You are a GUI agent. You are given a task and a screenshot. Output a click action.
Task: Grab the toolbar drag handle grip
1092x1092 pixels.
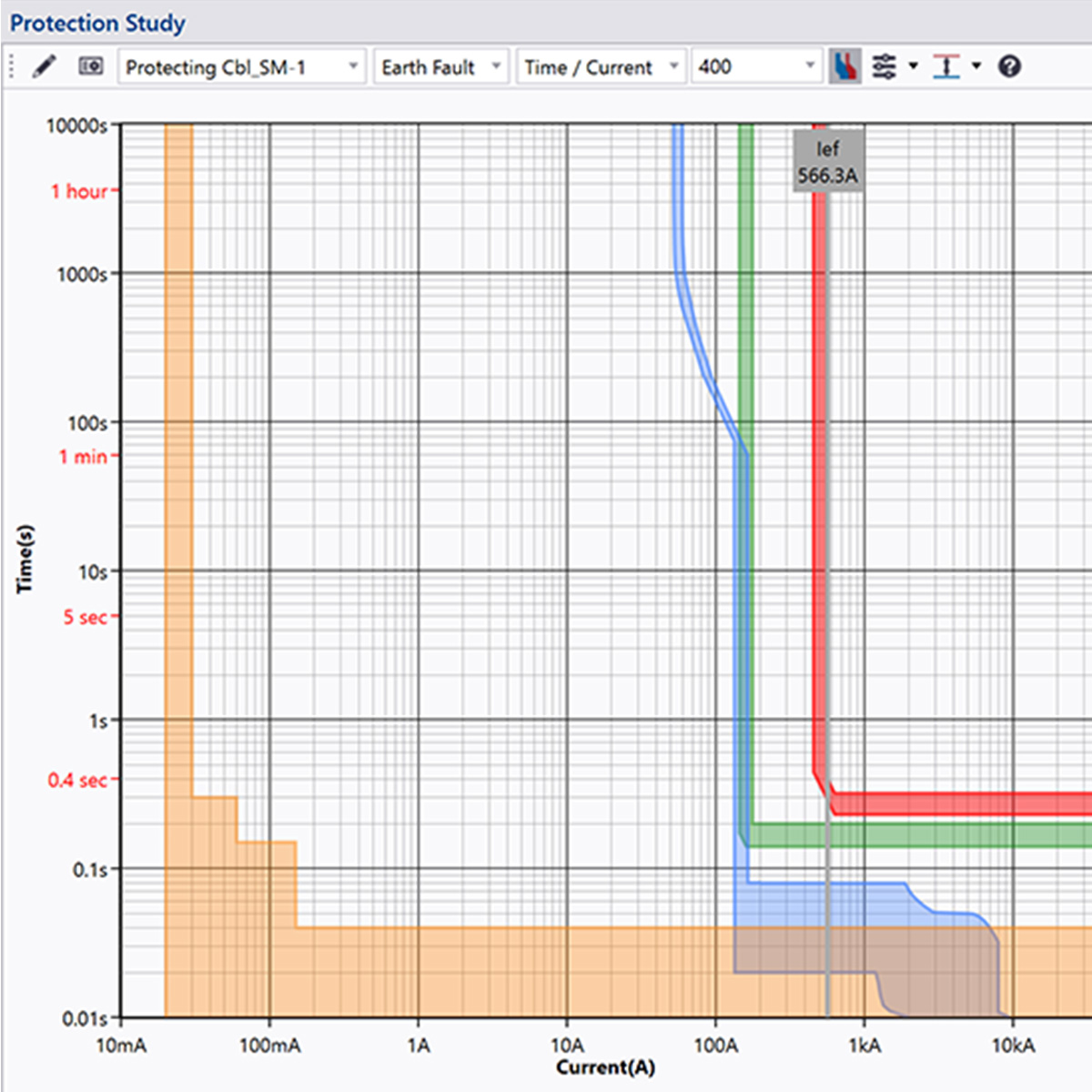click(12, 66)
